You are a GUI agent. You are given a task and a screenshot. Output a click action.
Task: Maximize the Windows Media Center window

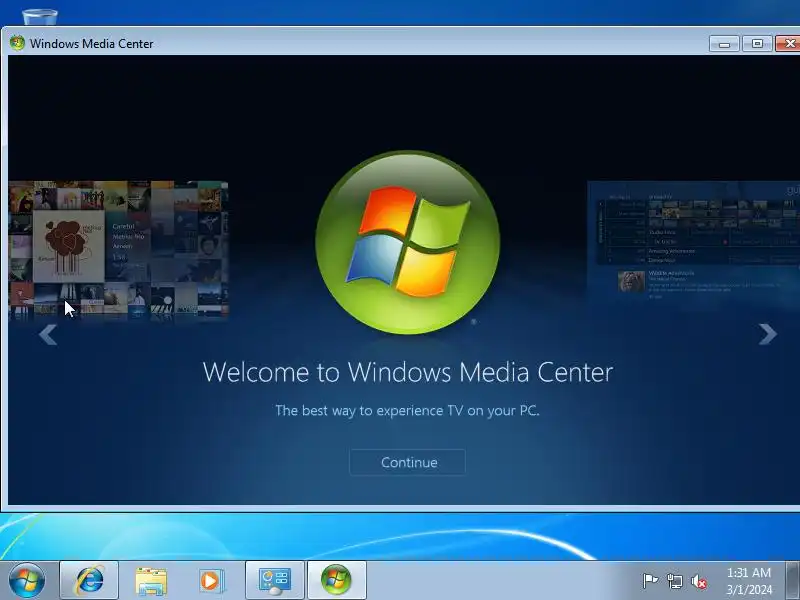pos(757,44)
